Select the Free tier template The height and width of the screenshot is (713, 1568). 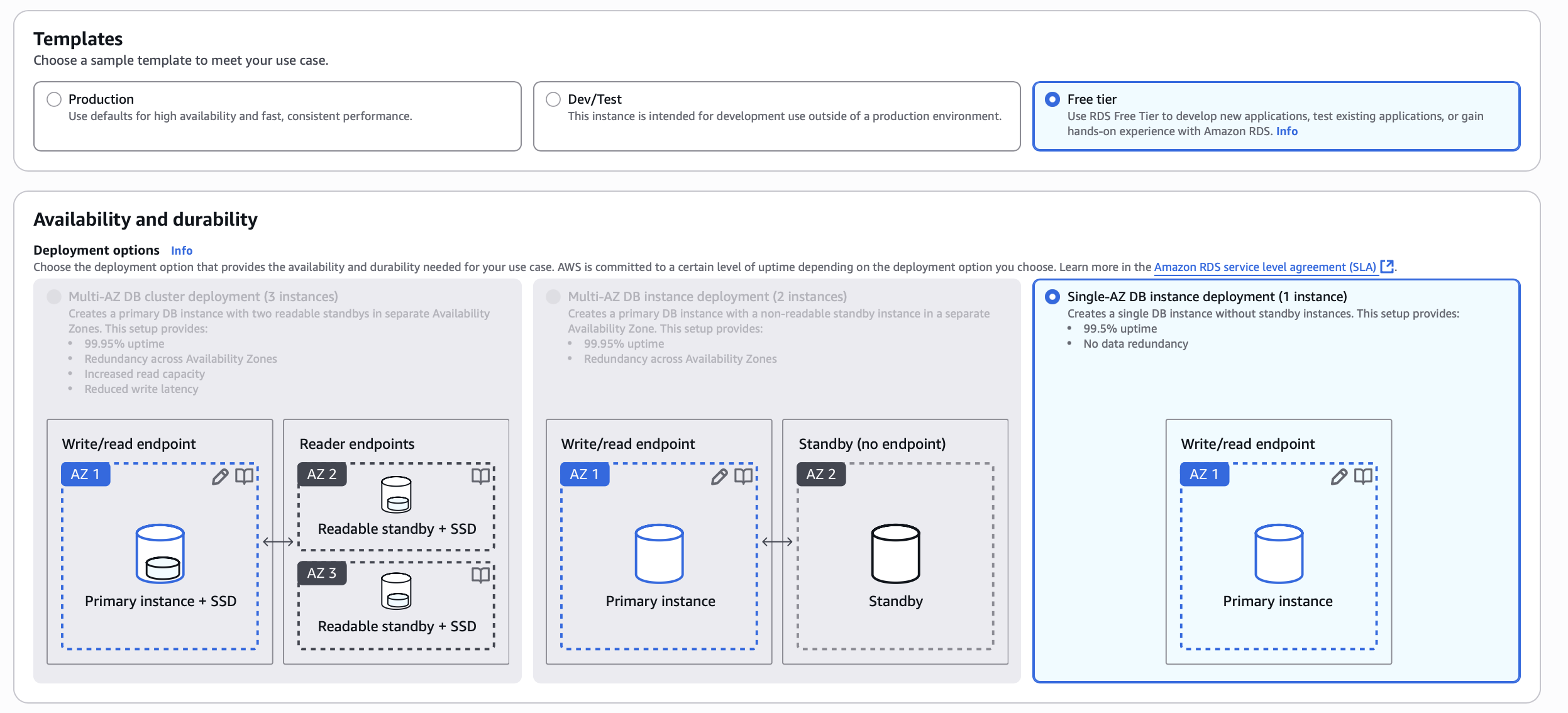[x=1051, y=99]
